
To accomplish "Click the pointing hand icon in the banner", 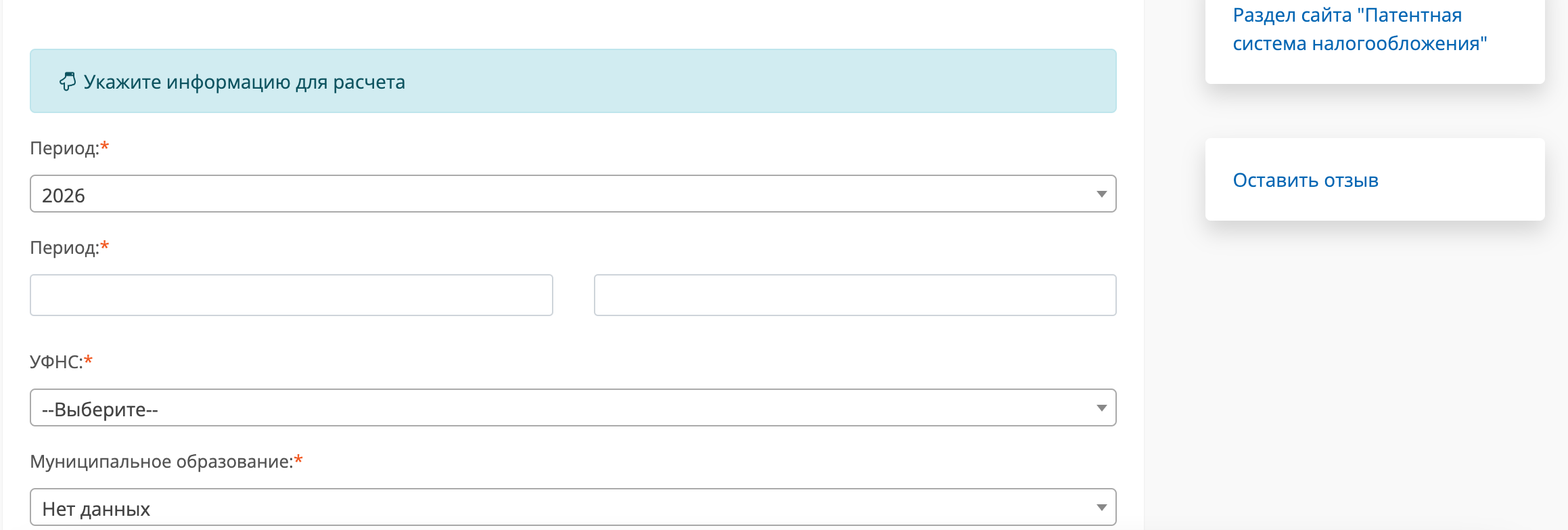I will (x=68, y=82).
